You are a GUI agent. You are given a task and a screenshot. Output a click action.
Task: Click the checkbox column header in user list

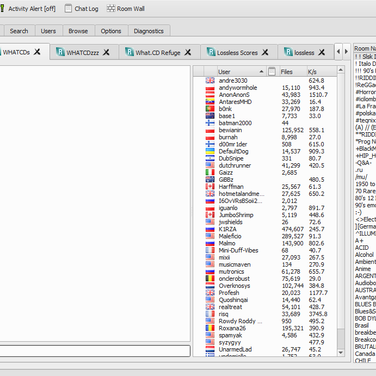click(272, 72)
